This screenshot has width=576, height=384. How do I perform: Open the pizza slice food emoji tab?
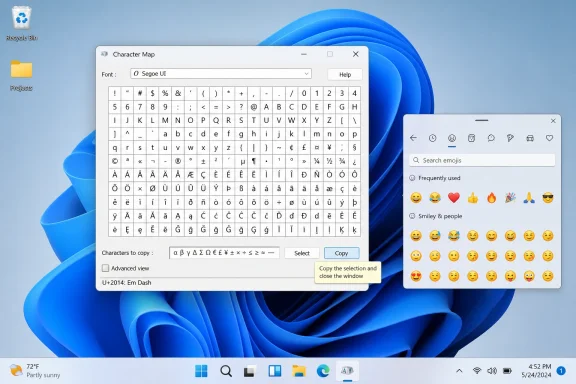pos(510,138)
